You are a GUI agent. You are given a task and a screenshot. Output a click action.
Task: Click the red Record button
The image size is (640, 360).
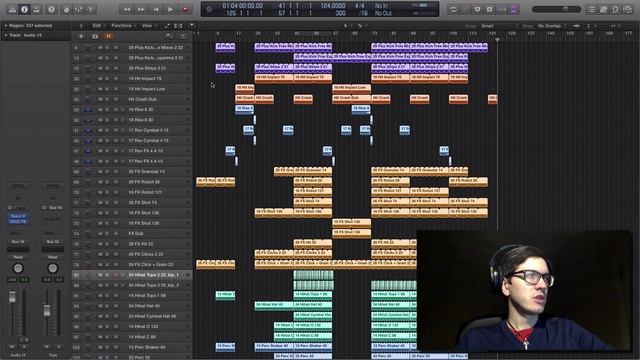pos(185,9)
